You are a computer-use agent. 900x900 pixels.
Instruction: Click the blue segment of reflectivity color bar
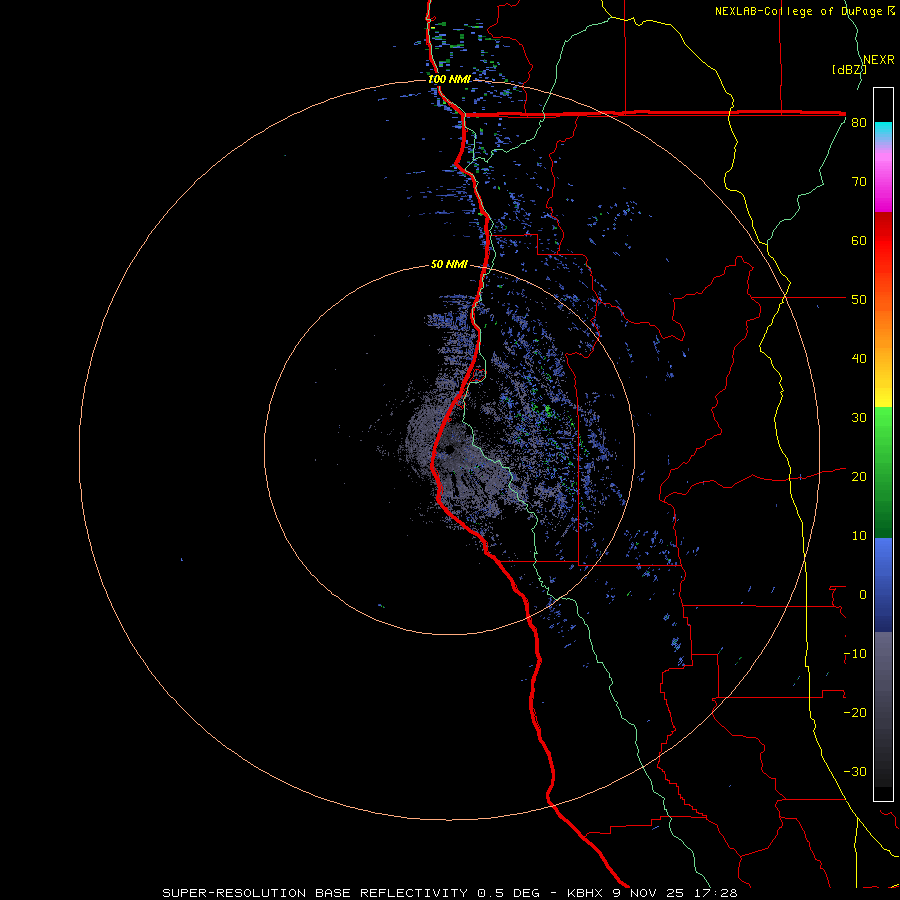coord(883,585)
